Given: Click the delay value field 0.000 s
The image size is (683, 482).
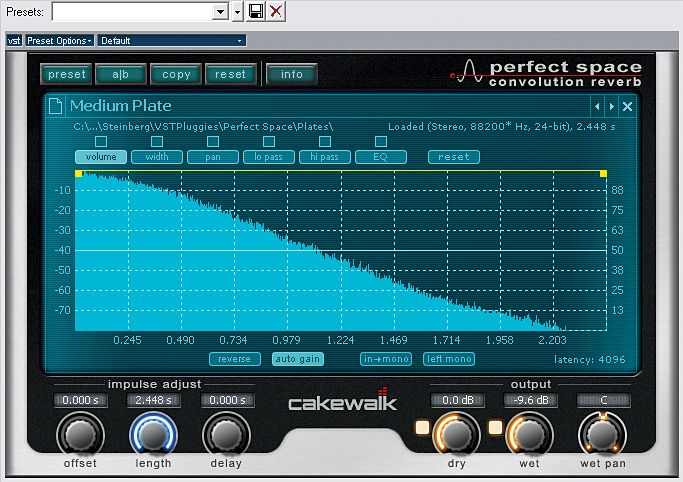Looking at the screenshot, I should (227, 400).
